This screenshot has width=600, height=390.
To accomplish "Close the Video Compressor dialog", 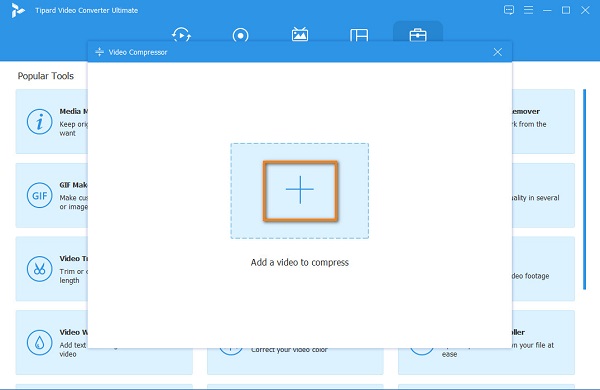I will click(x=497, y=52).
